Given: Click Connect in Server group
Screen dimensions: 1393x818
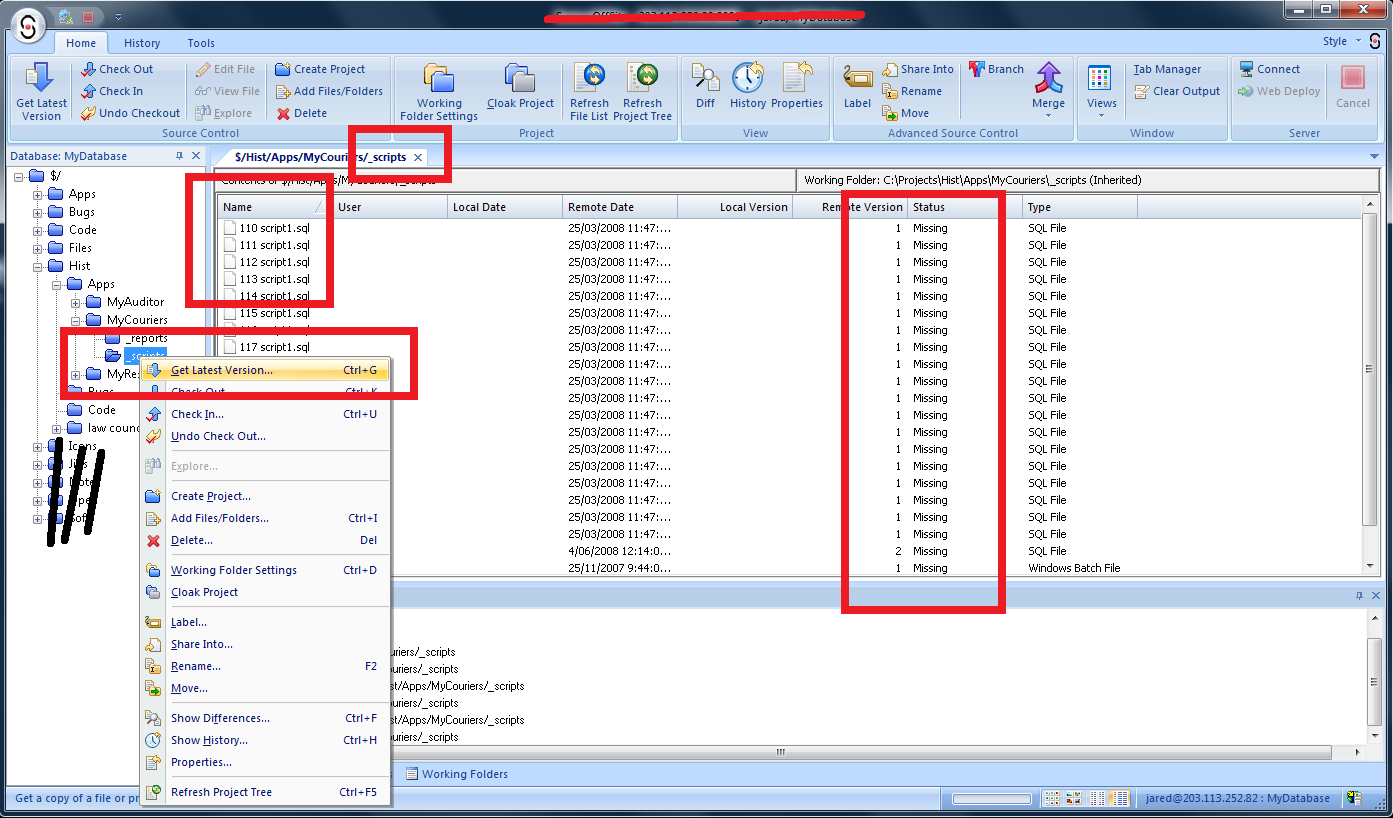Looking at the screenshot, I should (x=1270, y=69).
